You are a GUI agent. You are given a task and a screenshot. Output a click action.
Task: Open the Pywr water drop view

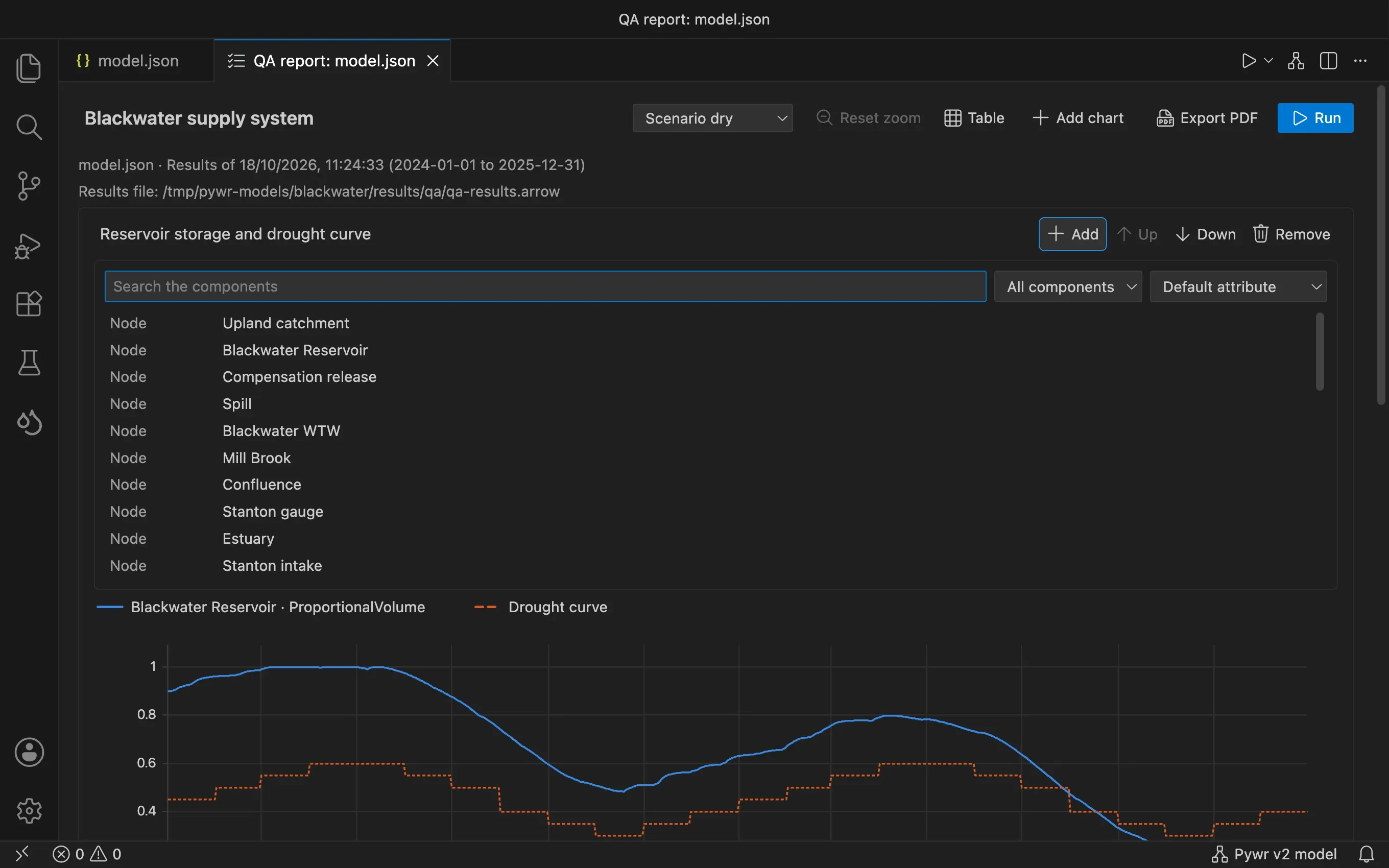tap(29, 423)
